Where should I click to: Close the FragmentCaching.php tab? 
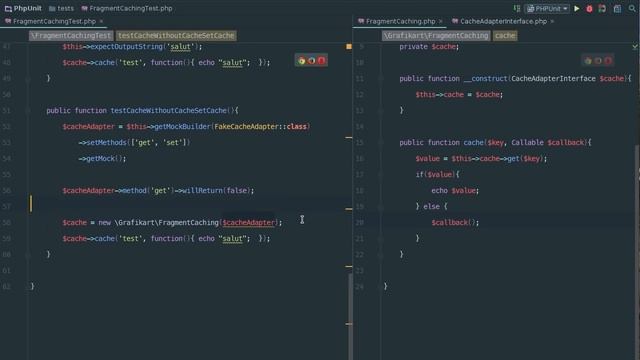[x=441, y=21]
